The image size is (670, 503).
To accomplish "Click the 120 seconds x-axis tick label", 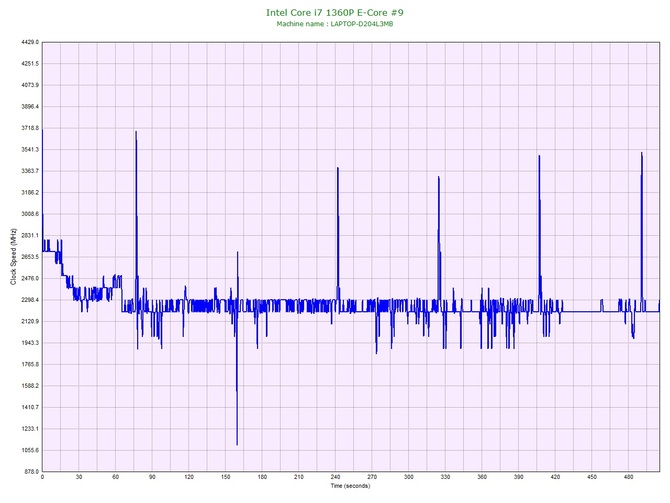I will click(x=189, y=477).
